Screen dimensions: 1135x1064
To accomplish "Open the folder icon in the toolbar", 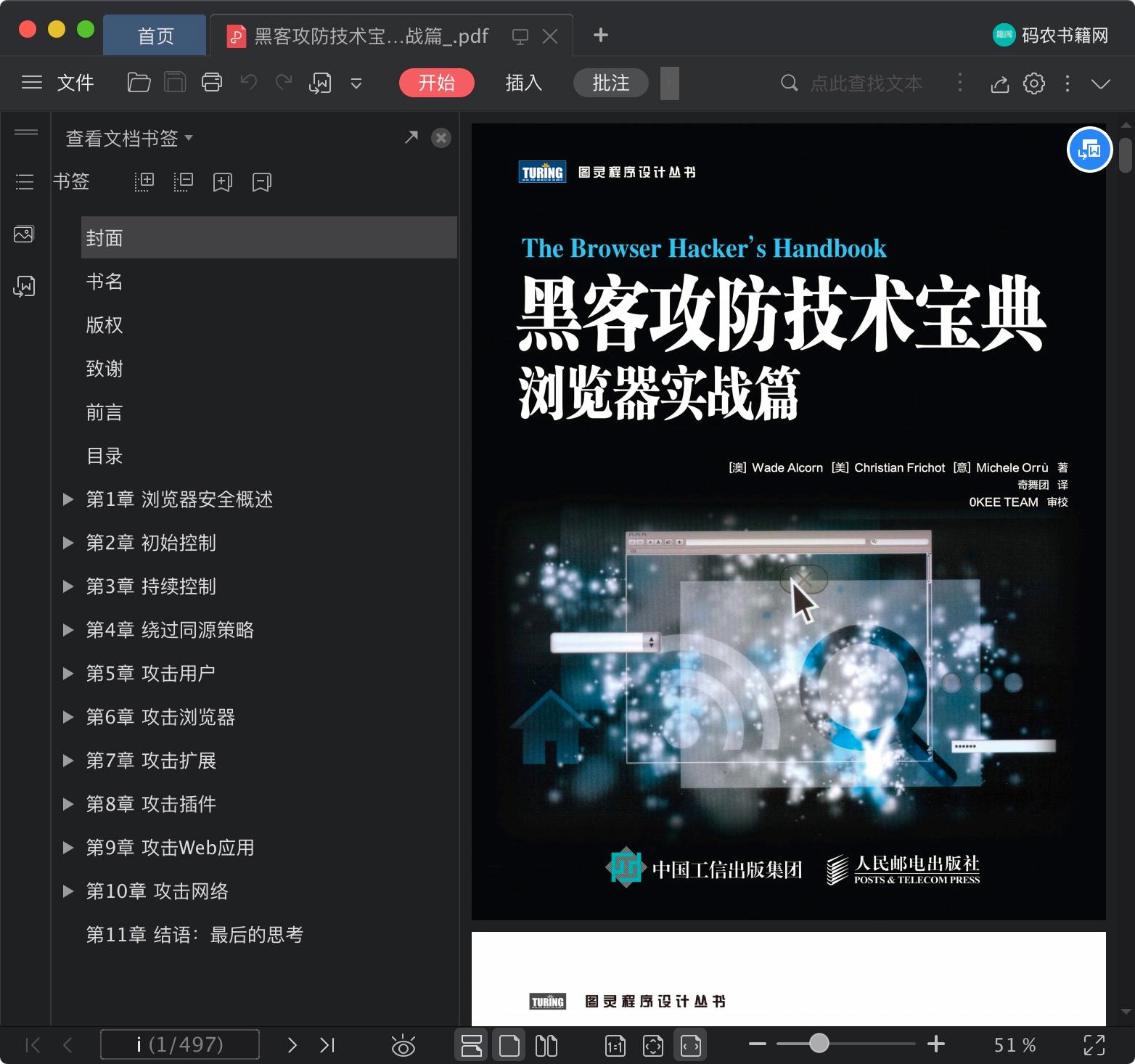I will (x=139, y=83).
